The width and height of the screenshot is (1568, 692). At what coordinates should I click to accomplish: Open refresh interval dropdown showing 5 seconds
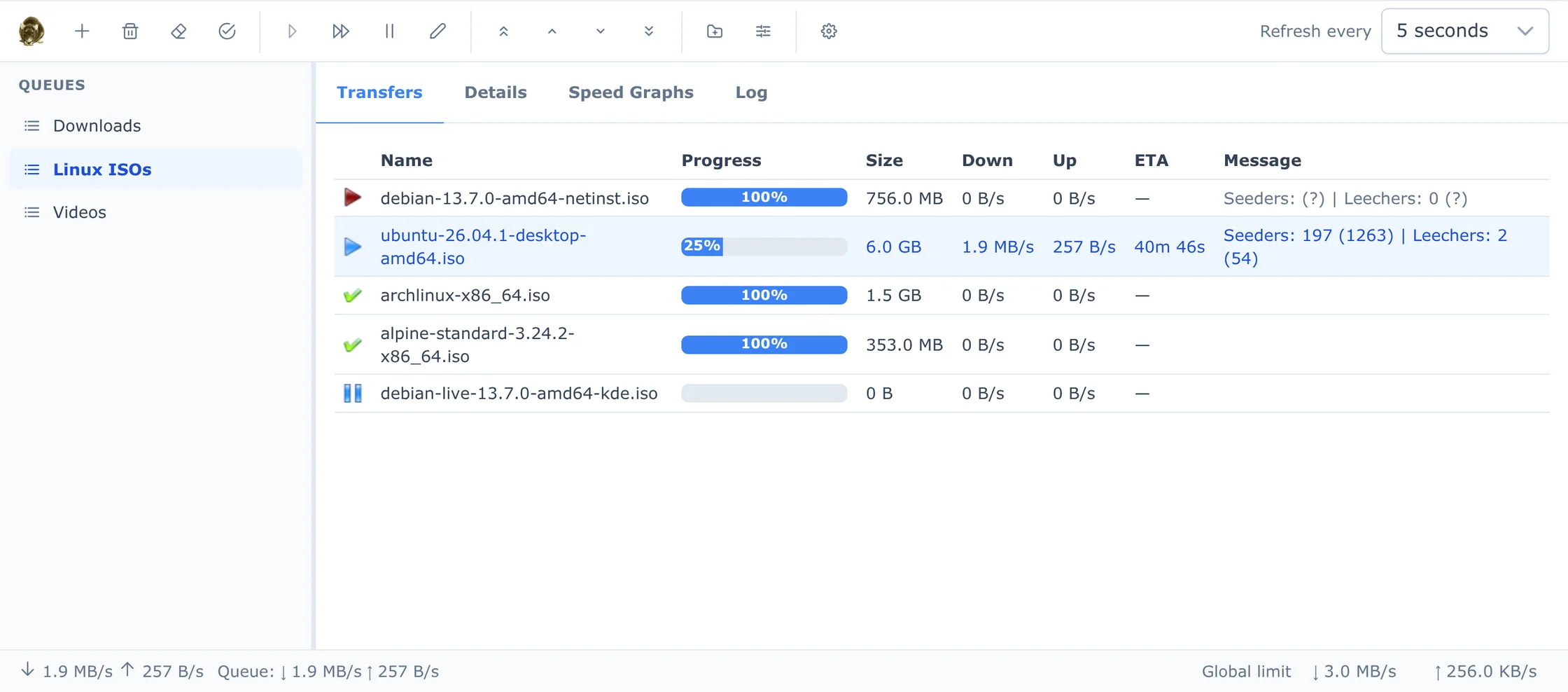1464,31
